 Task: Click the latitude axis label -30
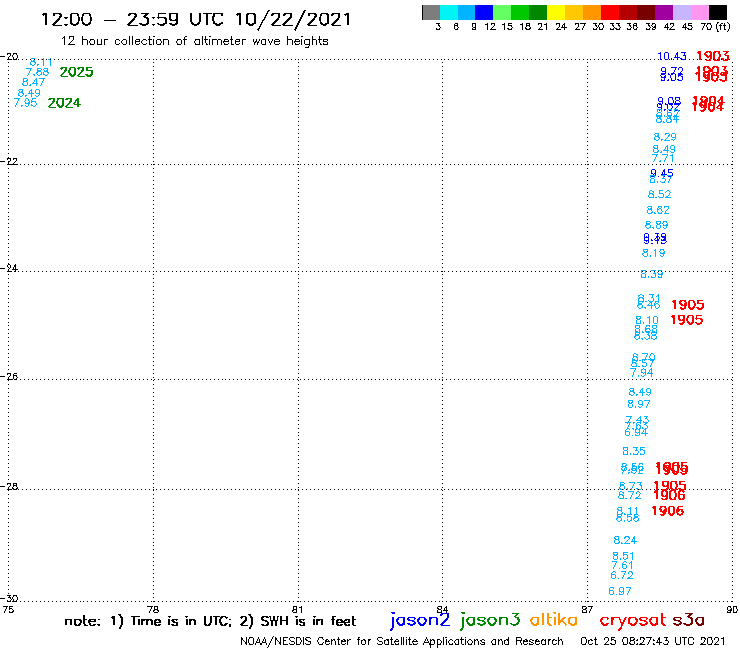point(9,598)
